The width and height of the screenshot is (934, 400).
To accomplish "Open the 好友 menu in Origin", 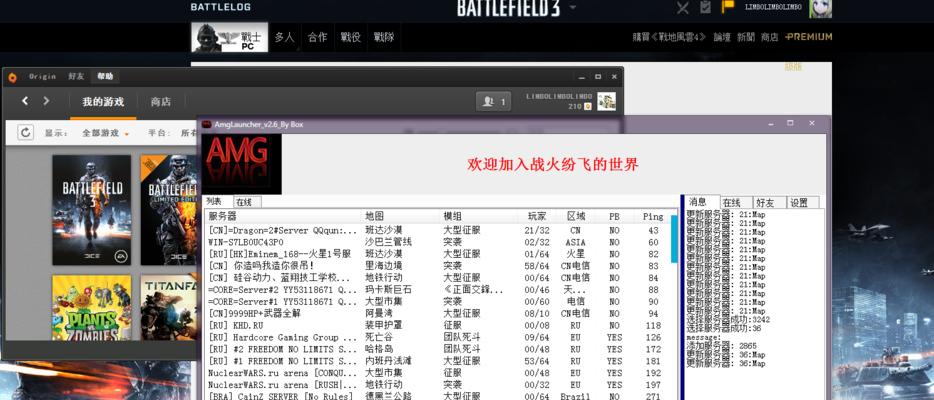I will [x=76, y=77].
